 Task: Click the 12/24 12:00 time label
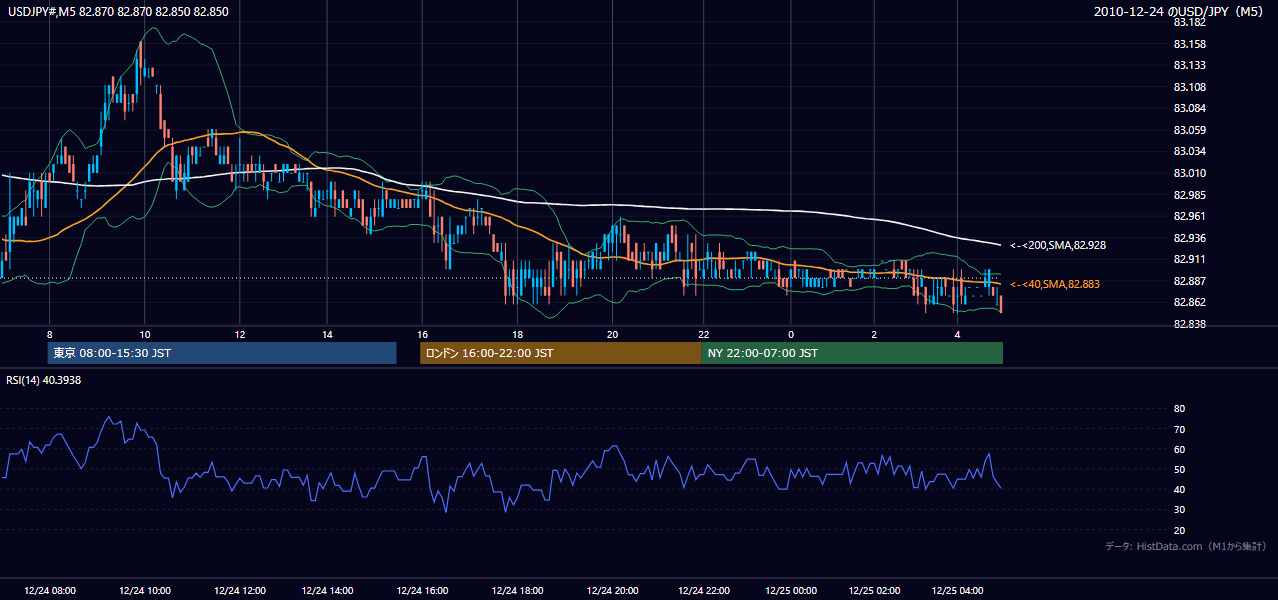click(240, 590)
